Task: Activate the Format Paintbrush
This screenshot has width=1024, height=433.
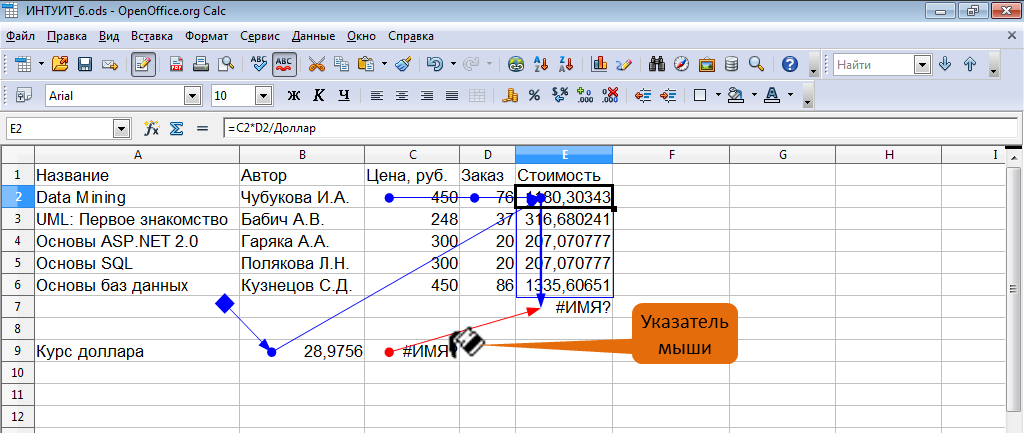Action: (404, 64)
